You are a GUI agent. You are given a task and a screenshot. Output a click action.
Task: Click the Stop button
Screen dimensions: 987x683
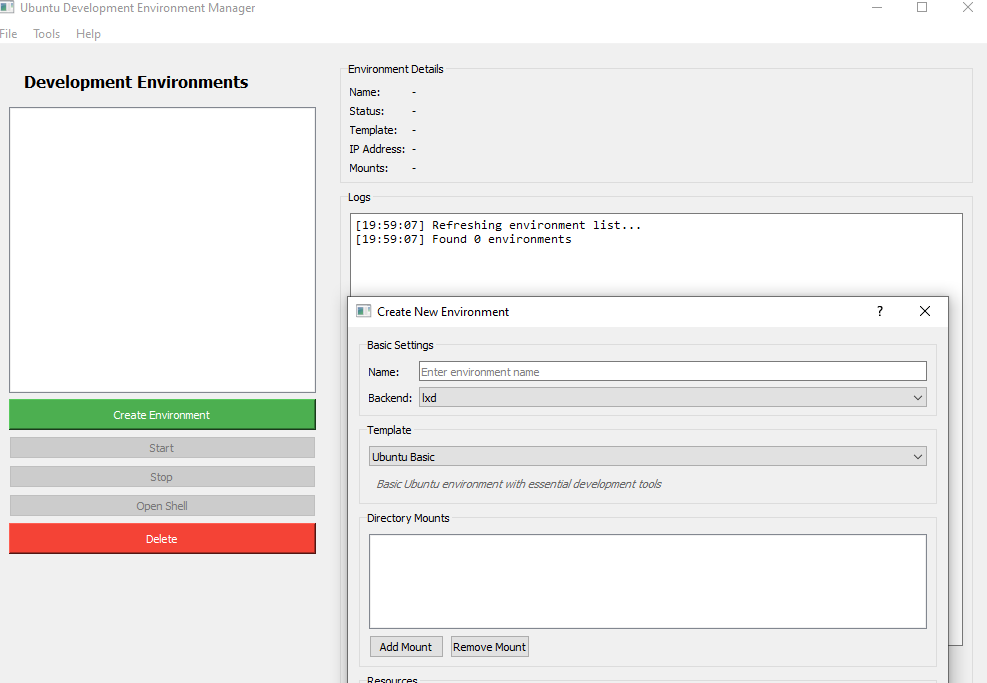click(162, 477)
